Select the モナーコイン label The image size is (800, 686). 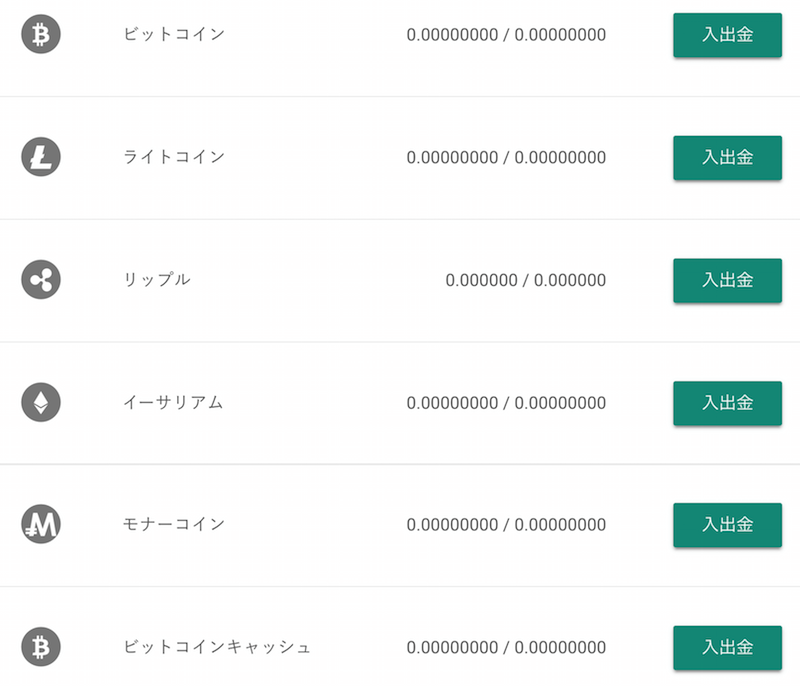(174, 524)
